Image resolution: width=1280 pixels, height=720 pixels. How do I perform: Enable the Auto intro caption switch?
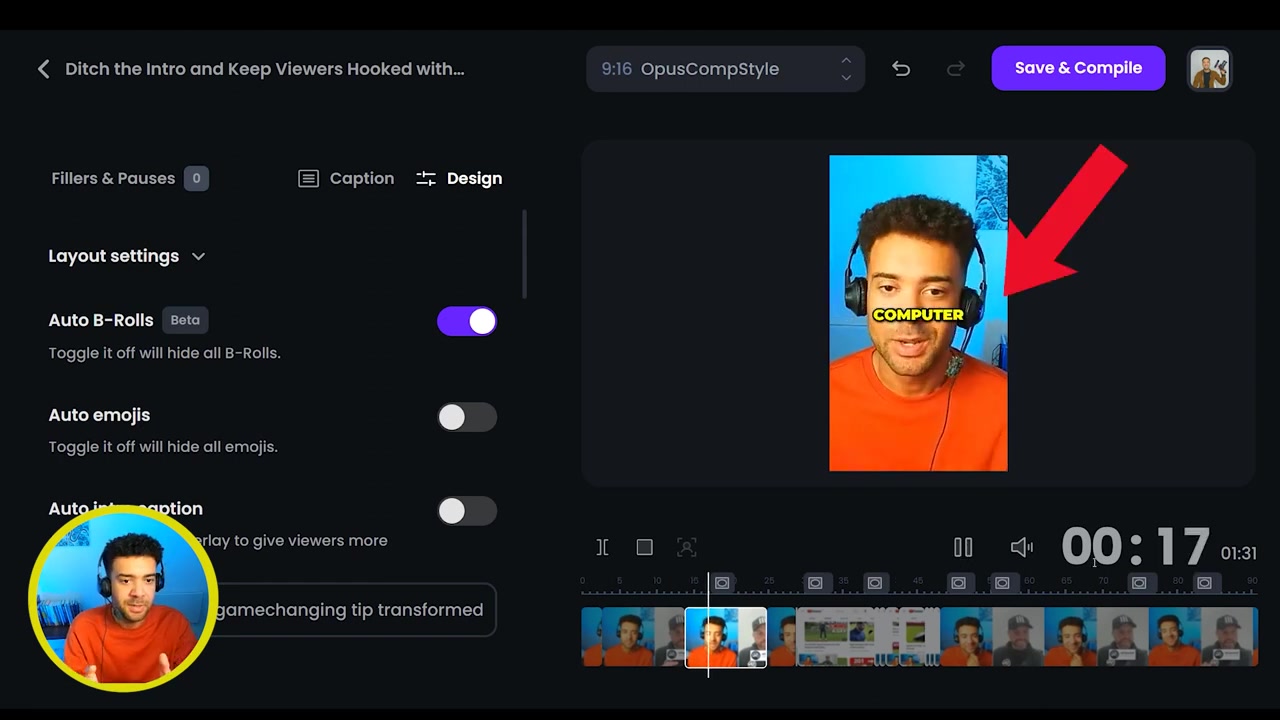click(x=467, y=511)
